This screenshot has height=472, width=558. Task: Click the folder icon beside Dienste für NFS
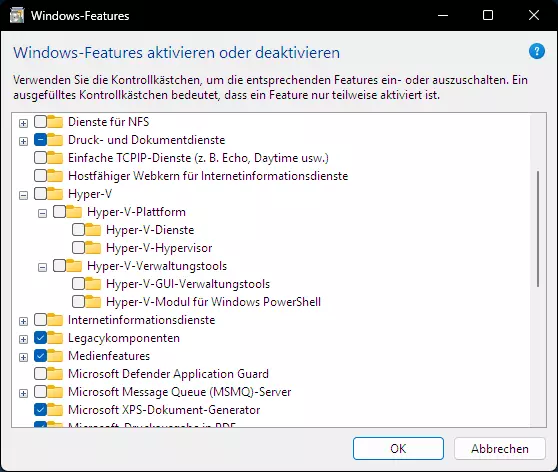pos(55,121)
